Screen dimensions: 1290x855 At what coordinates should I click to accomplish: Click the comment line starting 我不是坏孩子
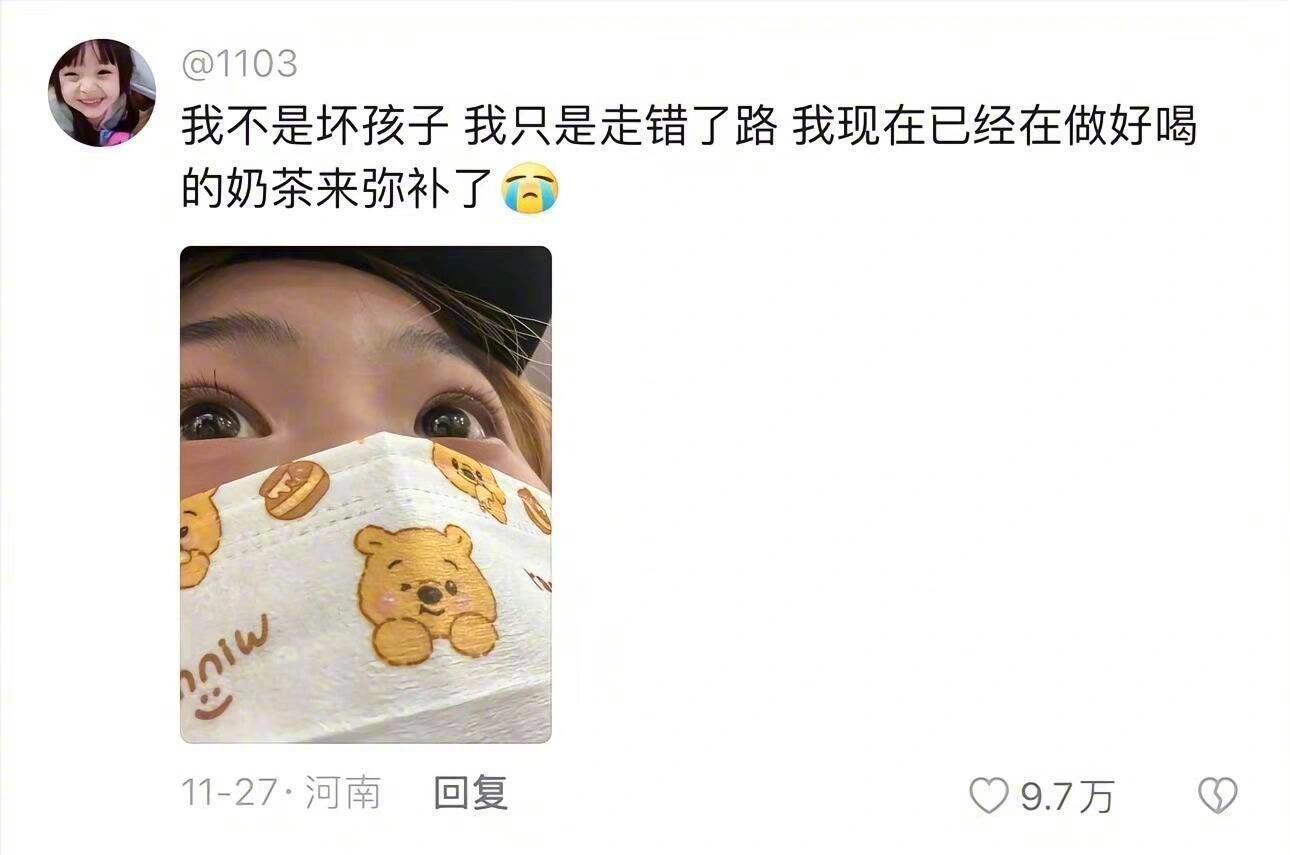689,128
